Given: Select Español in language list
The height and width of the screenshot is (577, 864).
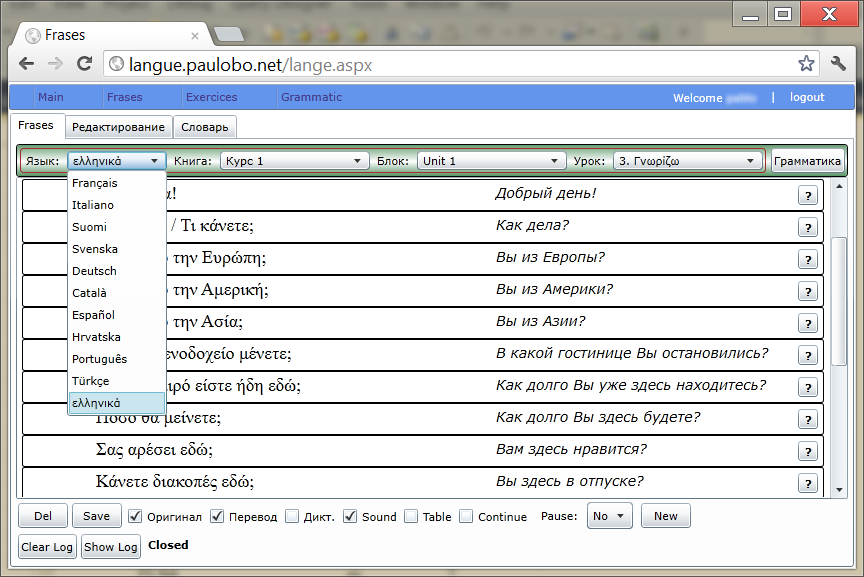Looking at the screenshot, I should 117,315.
